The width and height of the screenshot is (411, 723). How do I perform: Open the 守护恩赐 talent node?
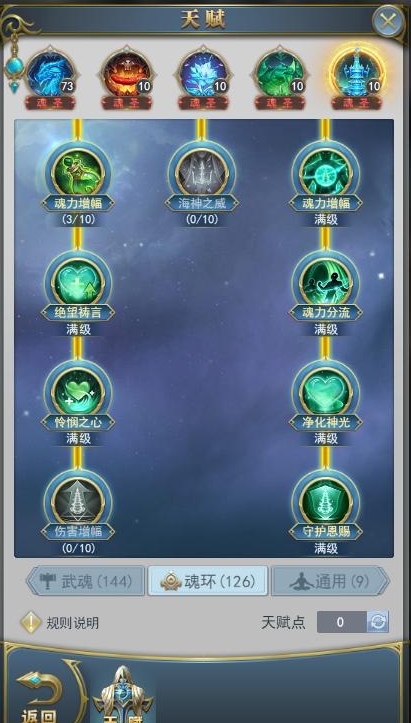(x=326, y=502)
